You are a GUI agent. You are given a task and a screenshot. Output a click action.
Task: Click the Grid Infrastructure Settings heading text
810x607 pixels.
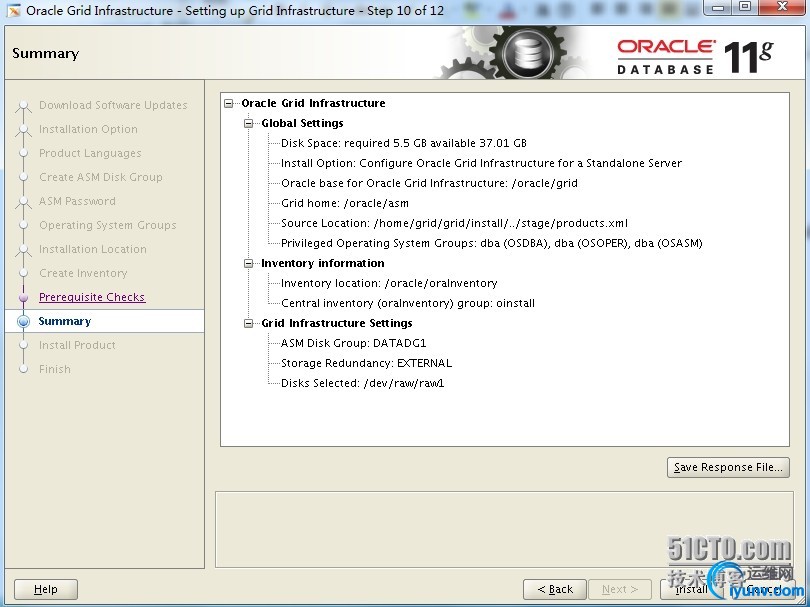click(x=337, y=323)
